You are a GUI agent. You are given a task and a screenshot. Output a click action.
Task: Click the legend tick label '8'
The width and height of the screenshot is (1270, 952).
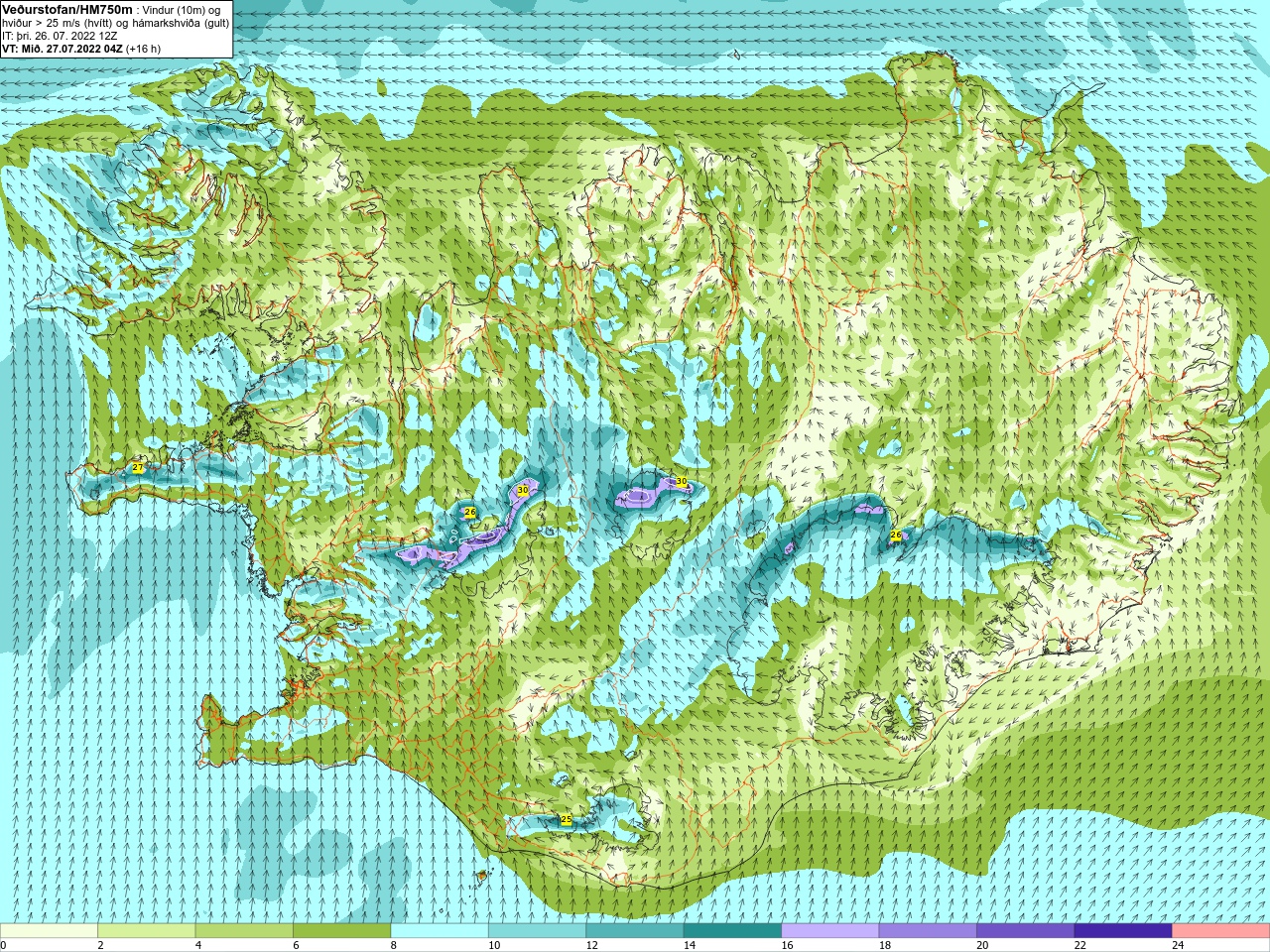pos(394,945)
